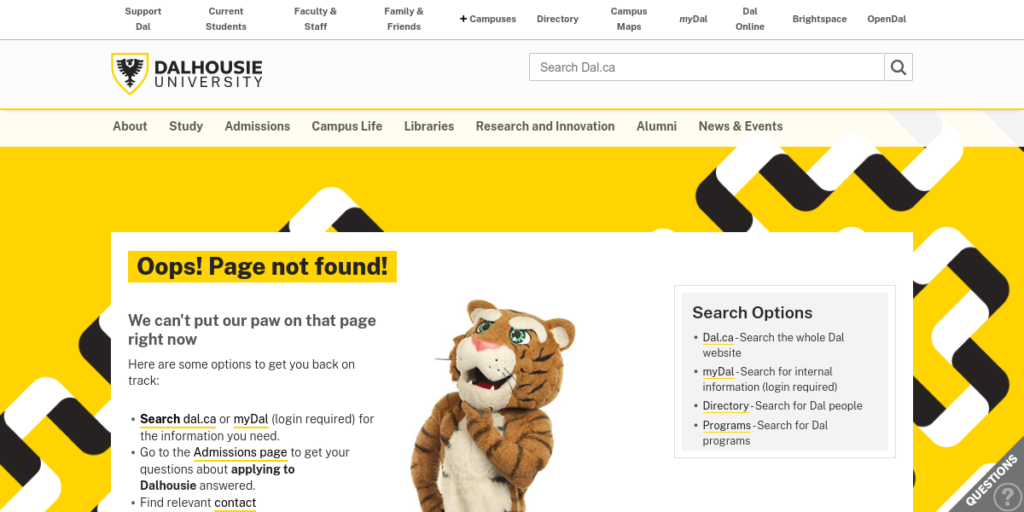Open Admissions in main navigation
1024x512 pixels.
[257, 127]
